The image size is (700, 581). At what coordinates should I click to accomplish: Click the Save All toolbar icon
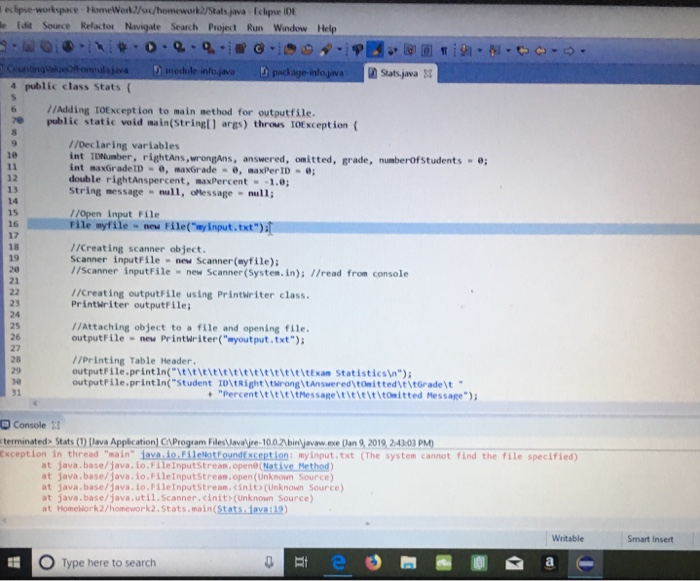pos(46,46)
